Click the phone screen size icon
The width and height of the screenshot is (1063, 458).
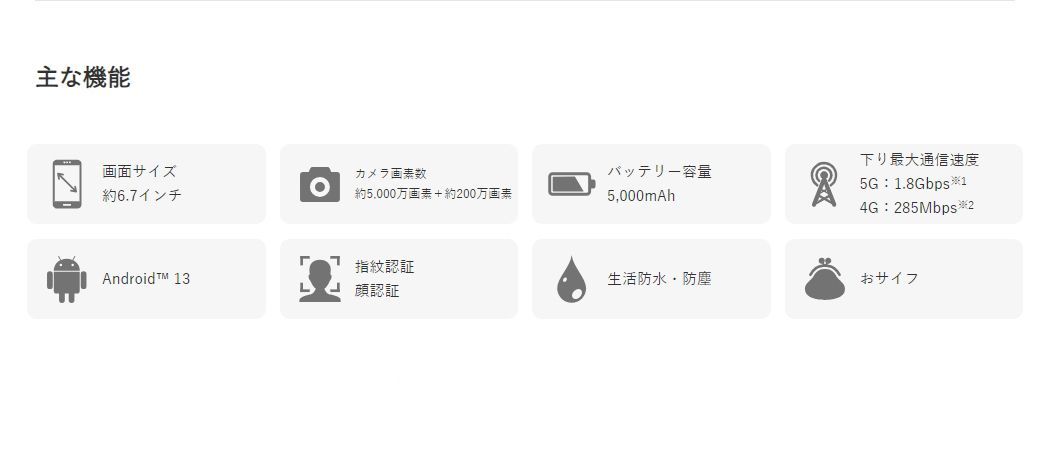pyautogui.click(x=67, y=184)
